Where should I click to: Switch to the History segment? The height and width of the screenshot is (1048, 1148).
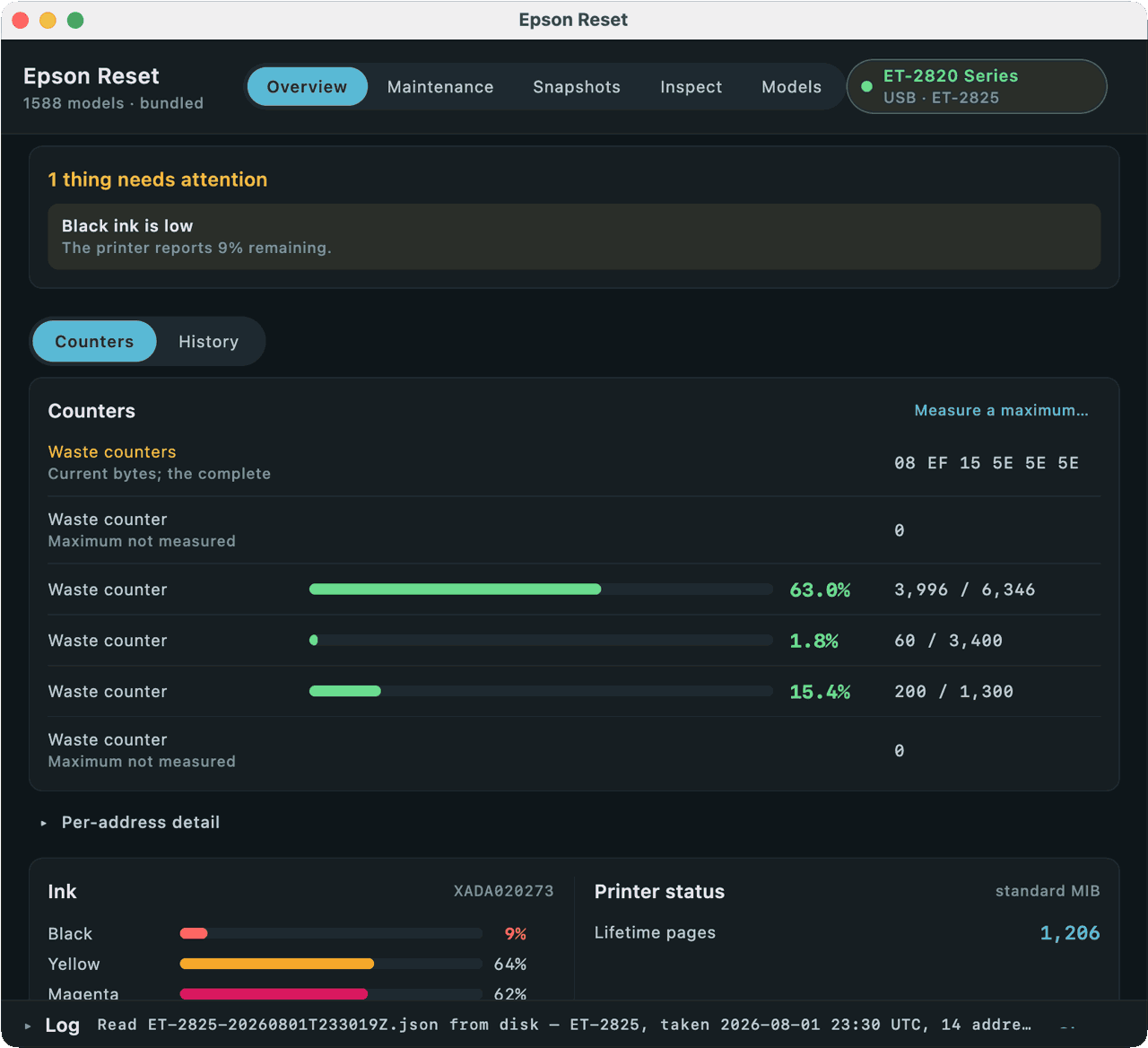click(208, 341)
